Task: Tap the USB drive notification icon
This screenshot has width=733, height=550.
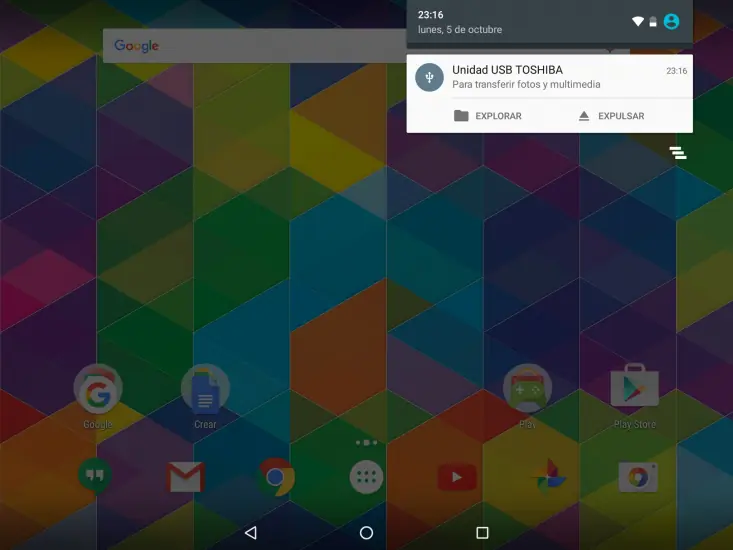Action: tap(429, 77)
